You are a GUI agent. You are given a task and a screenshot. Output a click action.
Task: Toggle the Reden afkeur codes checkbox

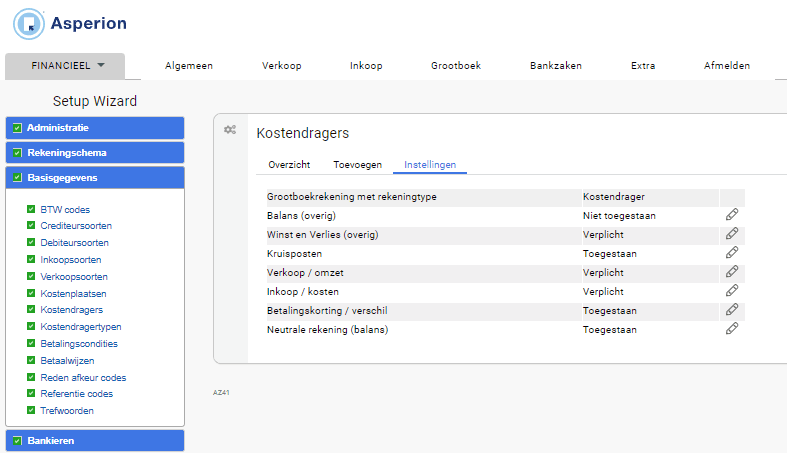click(31, 377)
